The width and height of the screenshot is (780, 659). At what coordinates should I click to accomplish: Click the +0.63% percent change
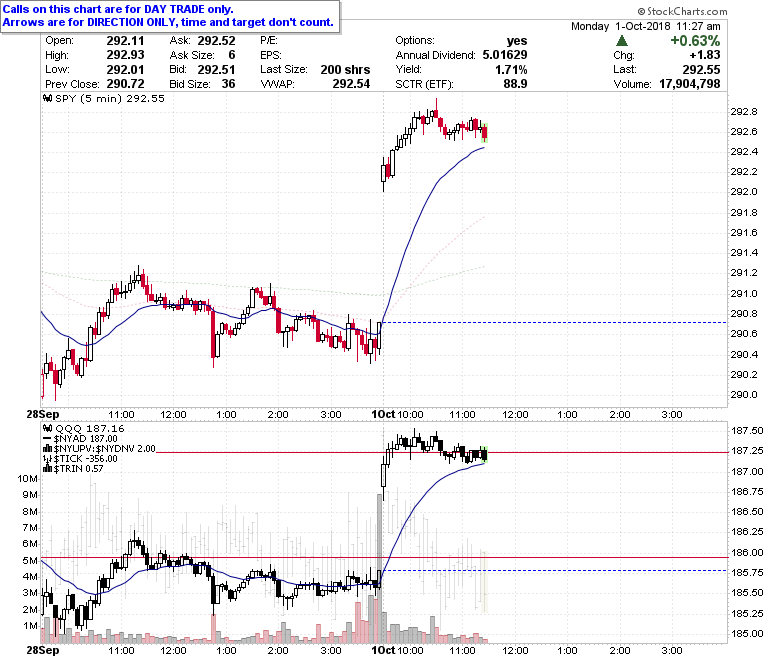(x=695, y=41)
